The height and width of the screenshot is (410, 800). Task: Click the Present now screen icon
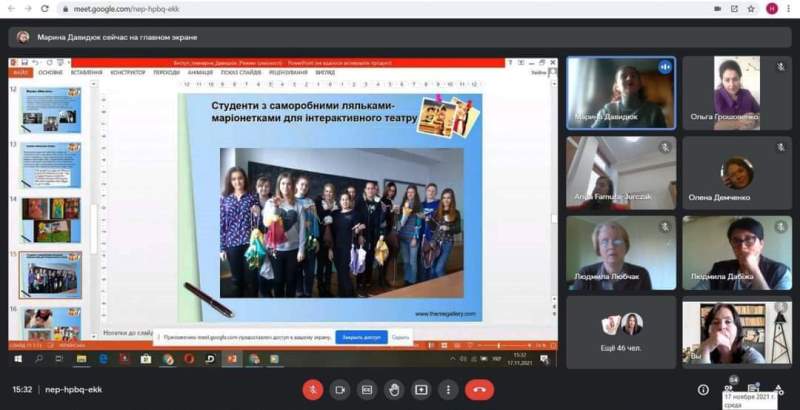(421, 390)
